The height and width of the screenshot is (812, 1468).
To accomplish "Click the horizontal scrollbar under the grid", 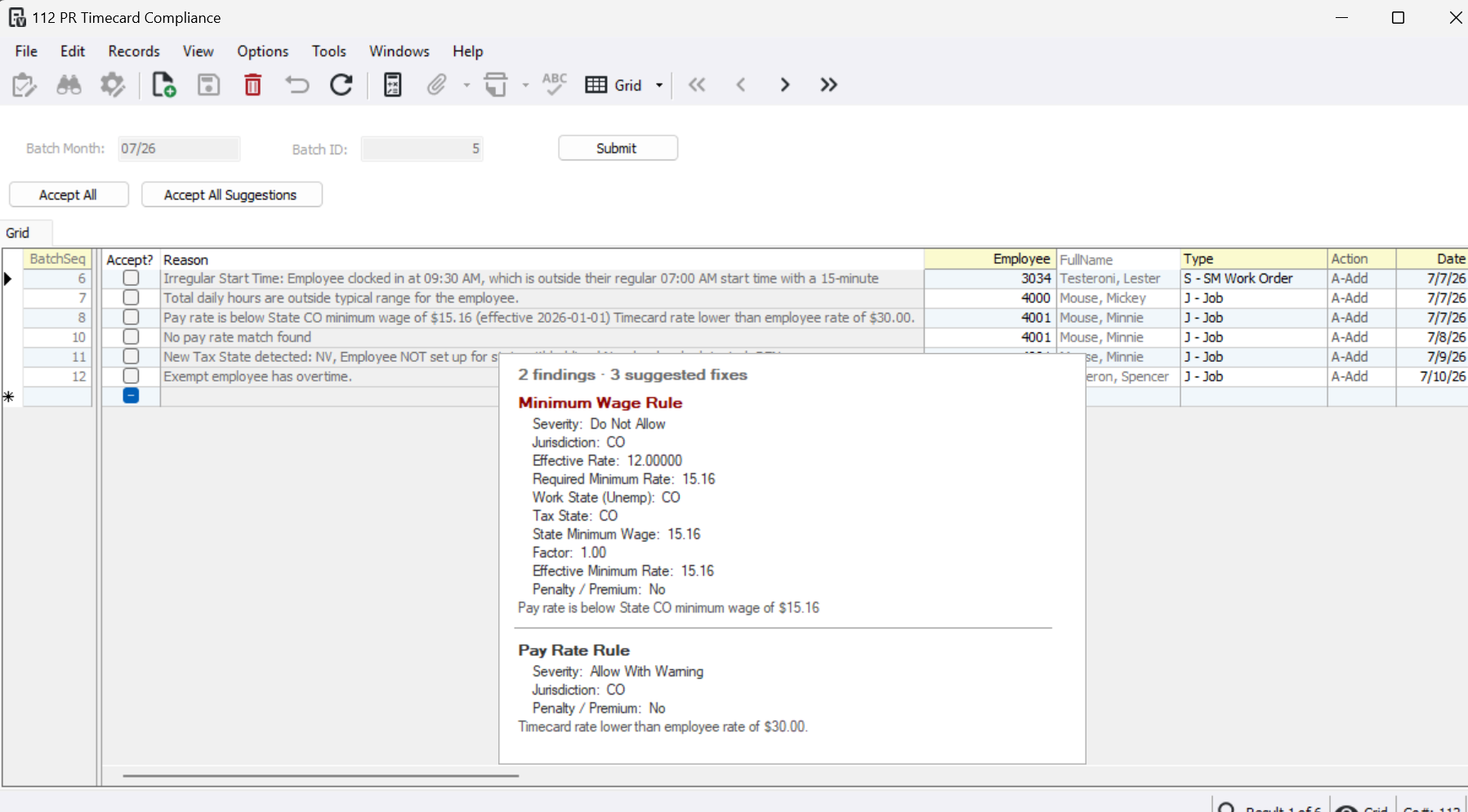I will coord(320,775).
